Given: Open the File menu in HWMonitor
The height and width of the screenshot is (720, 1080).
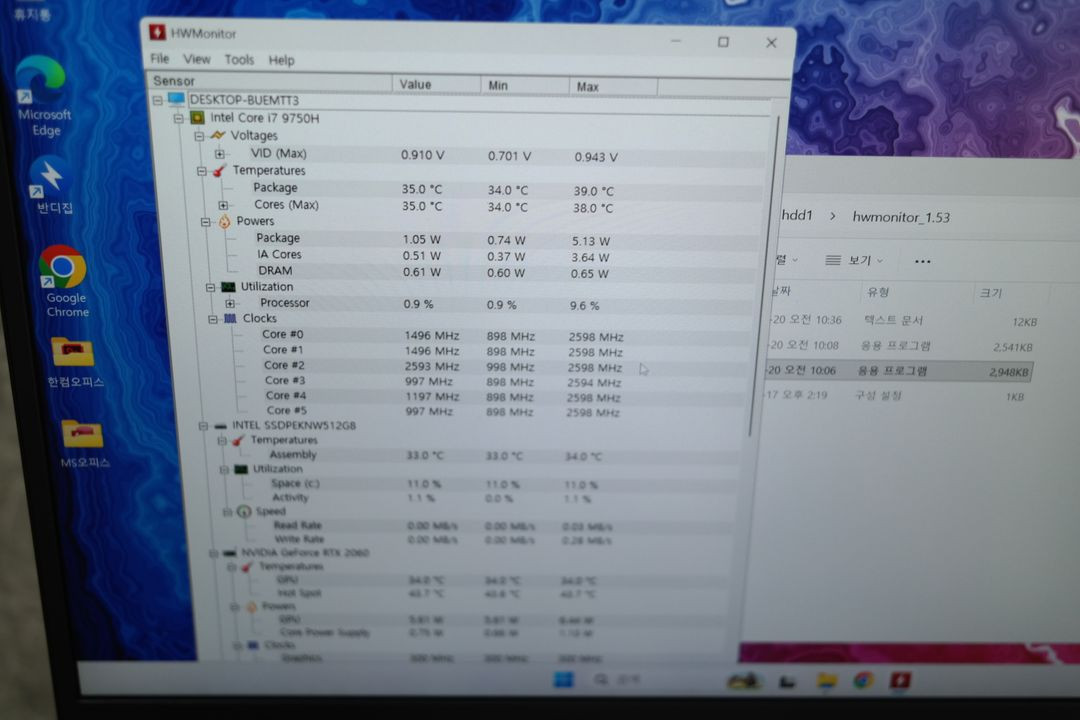Looking at the screenshot, I should point(158,59).
